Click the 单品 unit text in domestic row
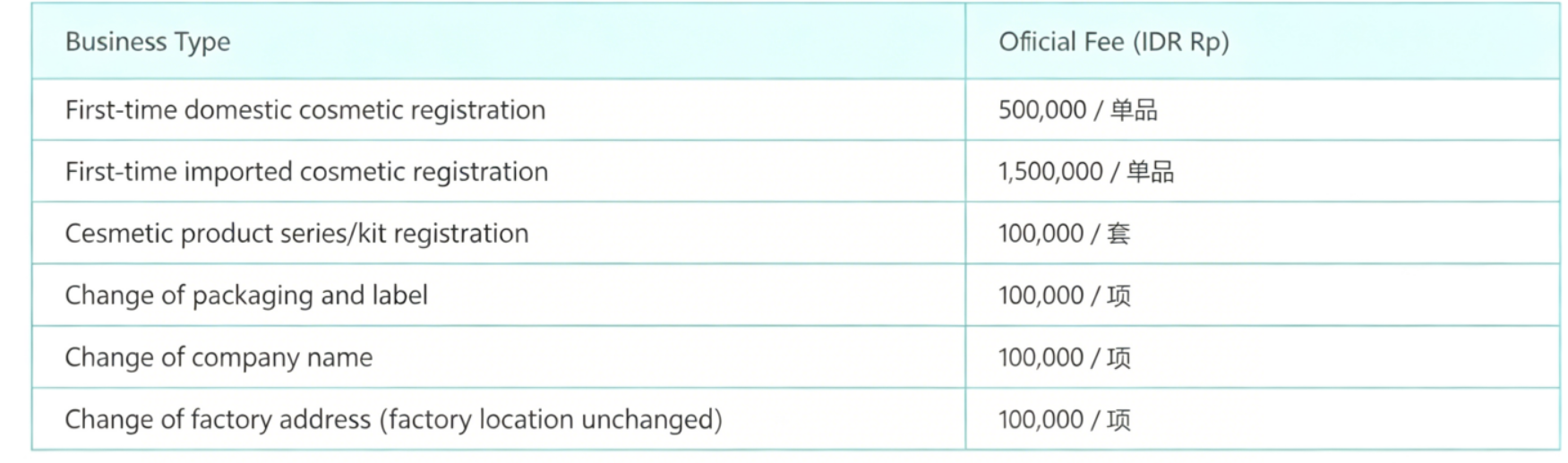 tap(1134, 110)
